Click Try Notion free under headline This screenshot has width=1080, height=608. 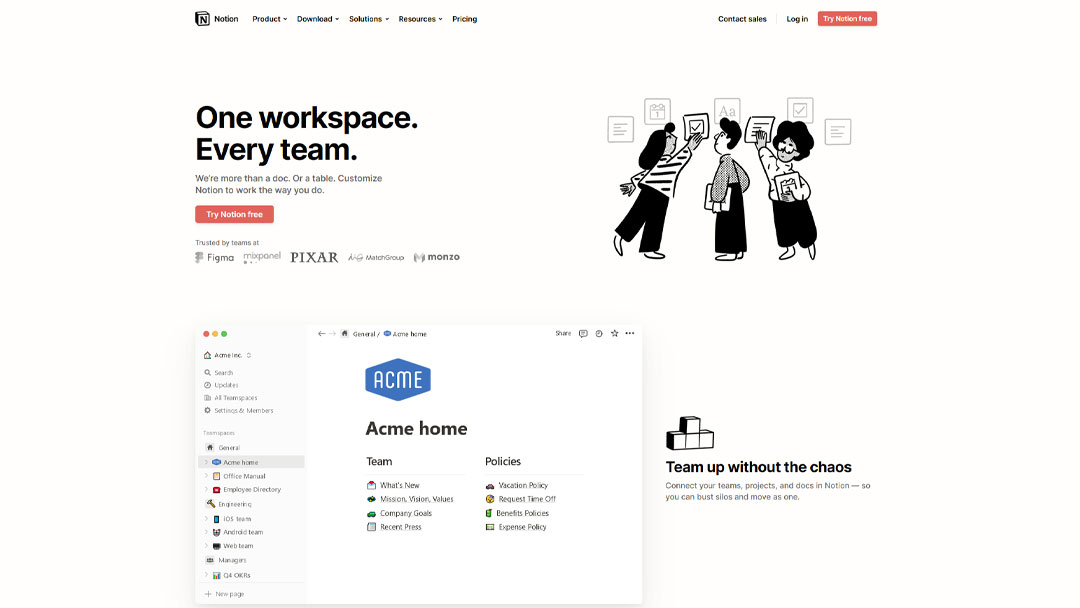click(x=234, y=214)
